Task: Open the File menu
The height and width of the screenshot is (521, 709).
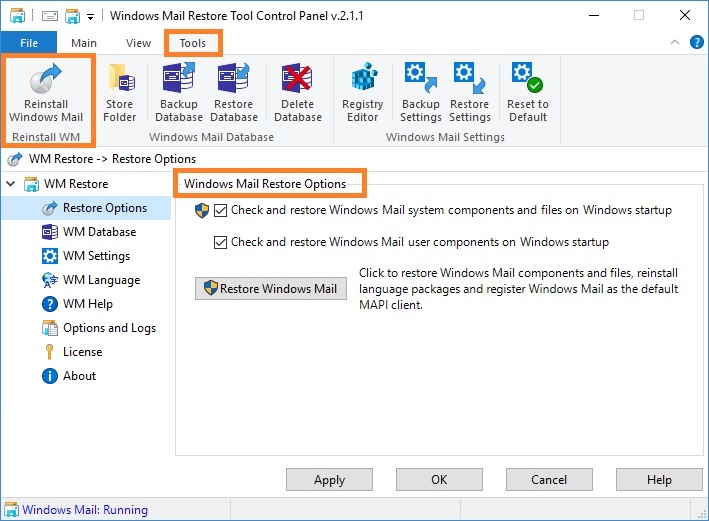Action: click(x=29, y=43)
